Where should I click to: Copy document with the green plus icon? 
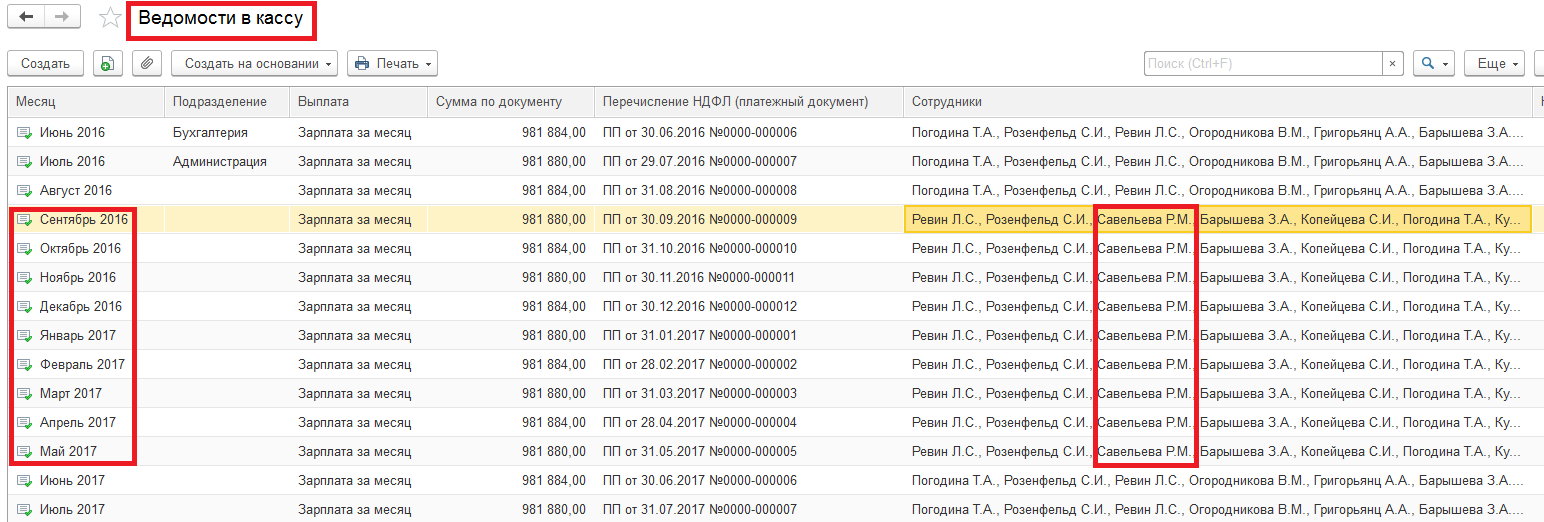click(x=108, y=63)
